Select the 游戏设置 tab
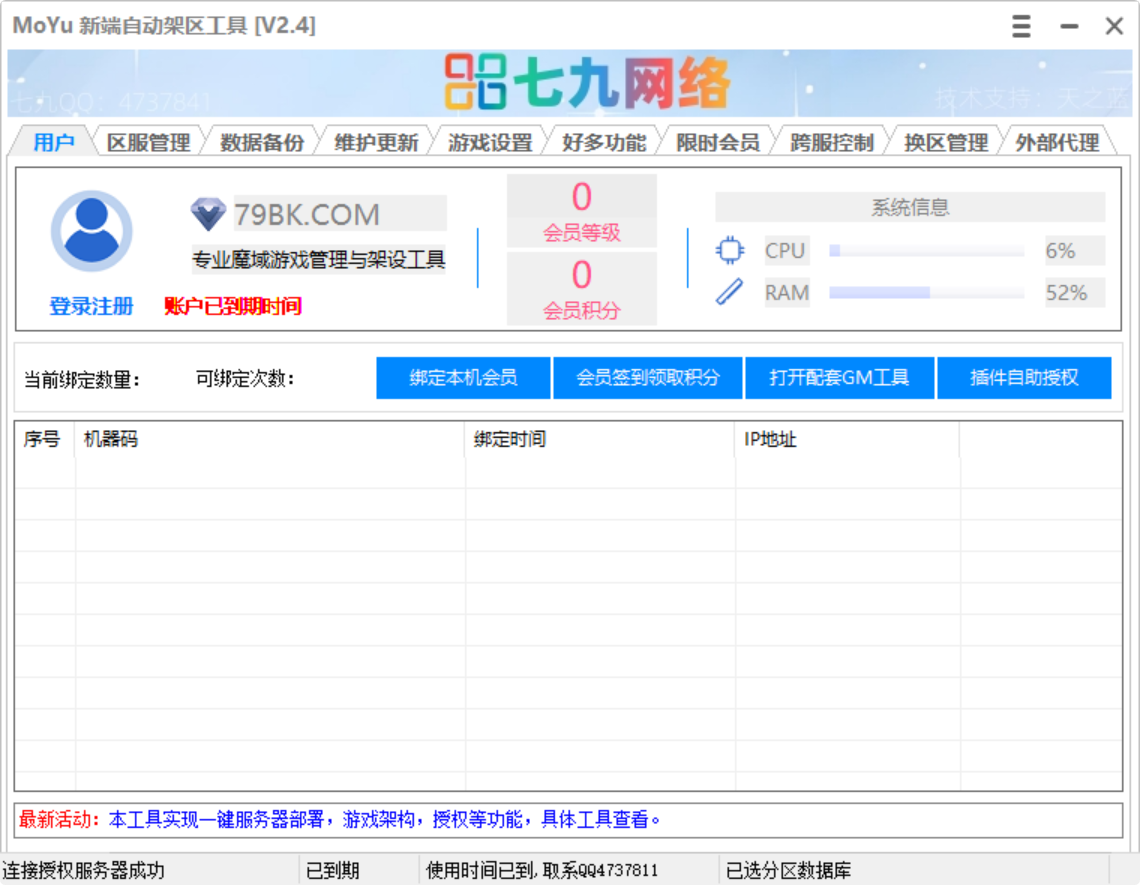Image resolution: width=1140 pixels, height=885 pixels. click(x=490, y=142)
